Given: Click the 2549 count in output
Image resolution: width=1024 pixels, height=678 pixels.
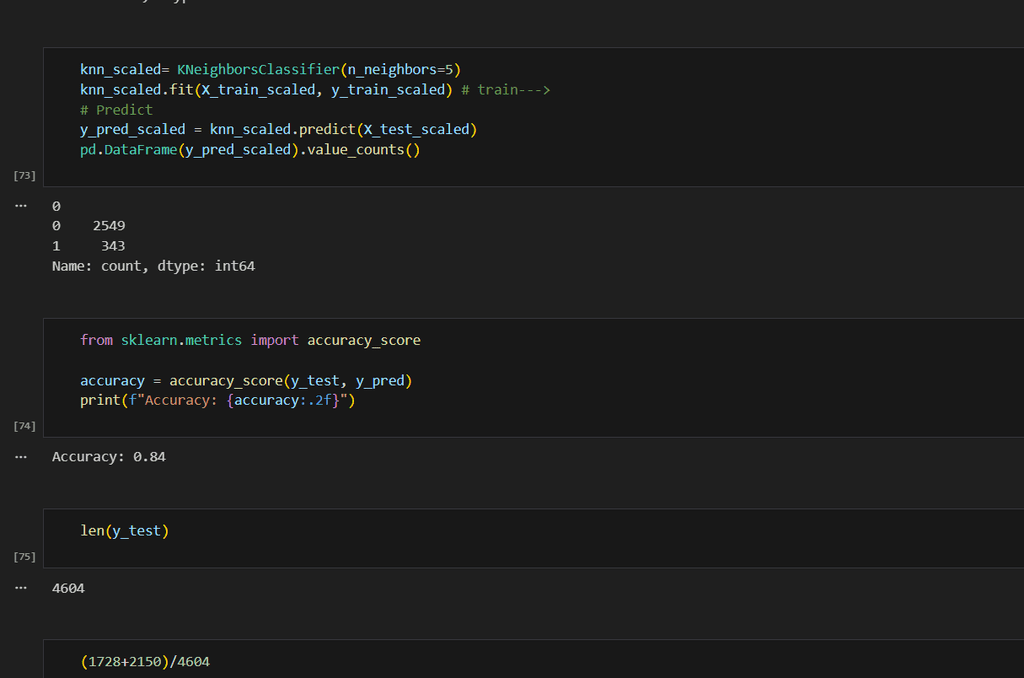Looking at the screenshot, I should pos(109,226).
